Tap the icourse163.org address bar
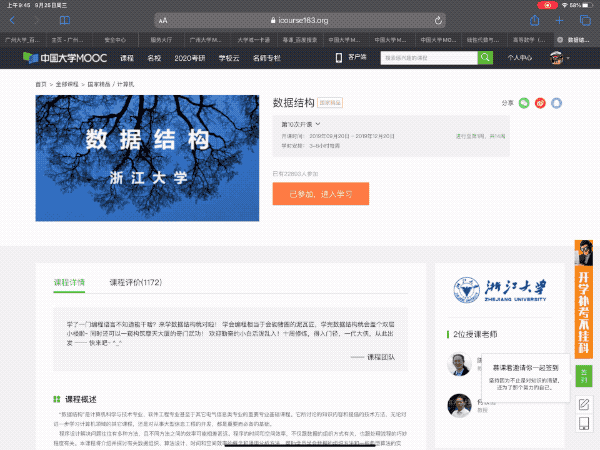The image size is (600, 450). (x=300, y=20)
